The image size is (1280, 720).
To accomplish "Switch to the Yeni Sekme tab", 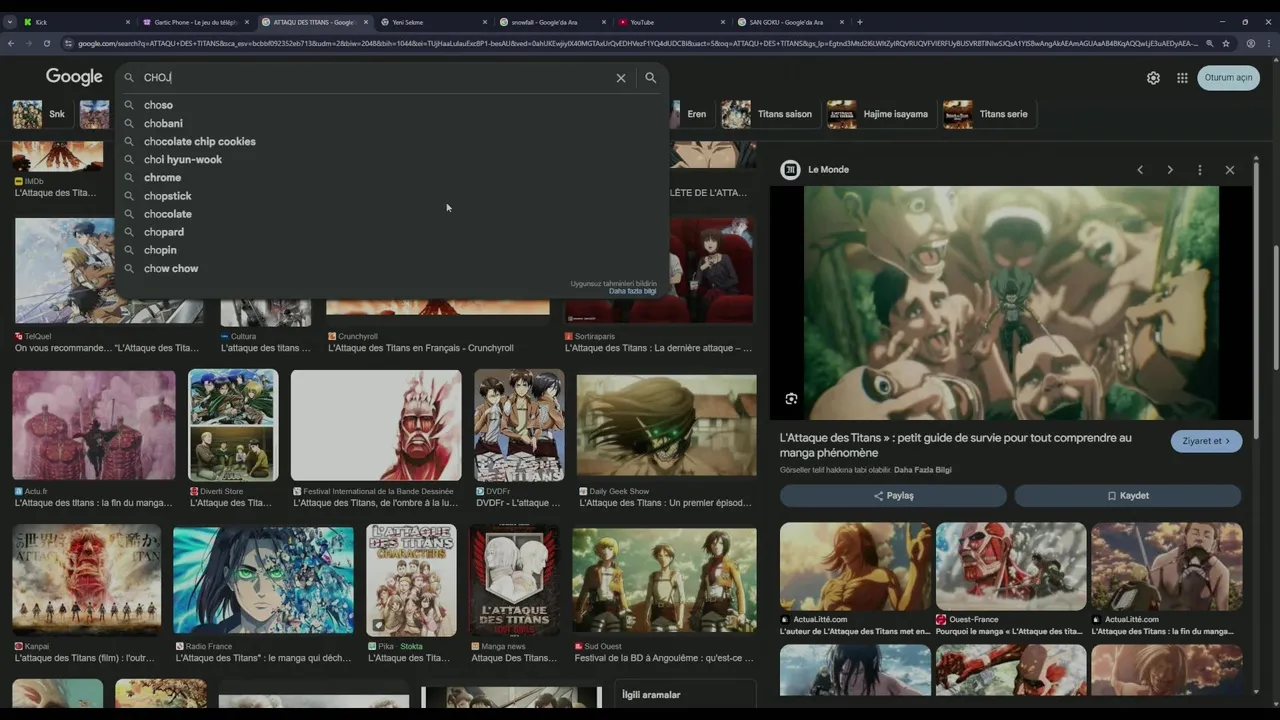I will pos(432,22).
